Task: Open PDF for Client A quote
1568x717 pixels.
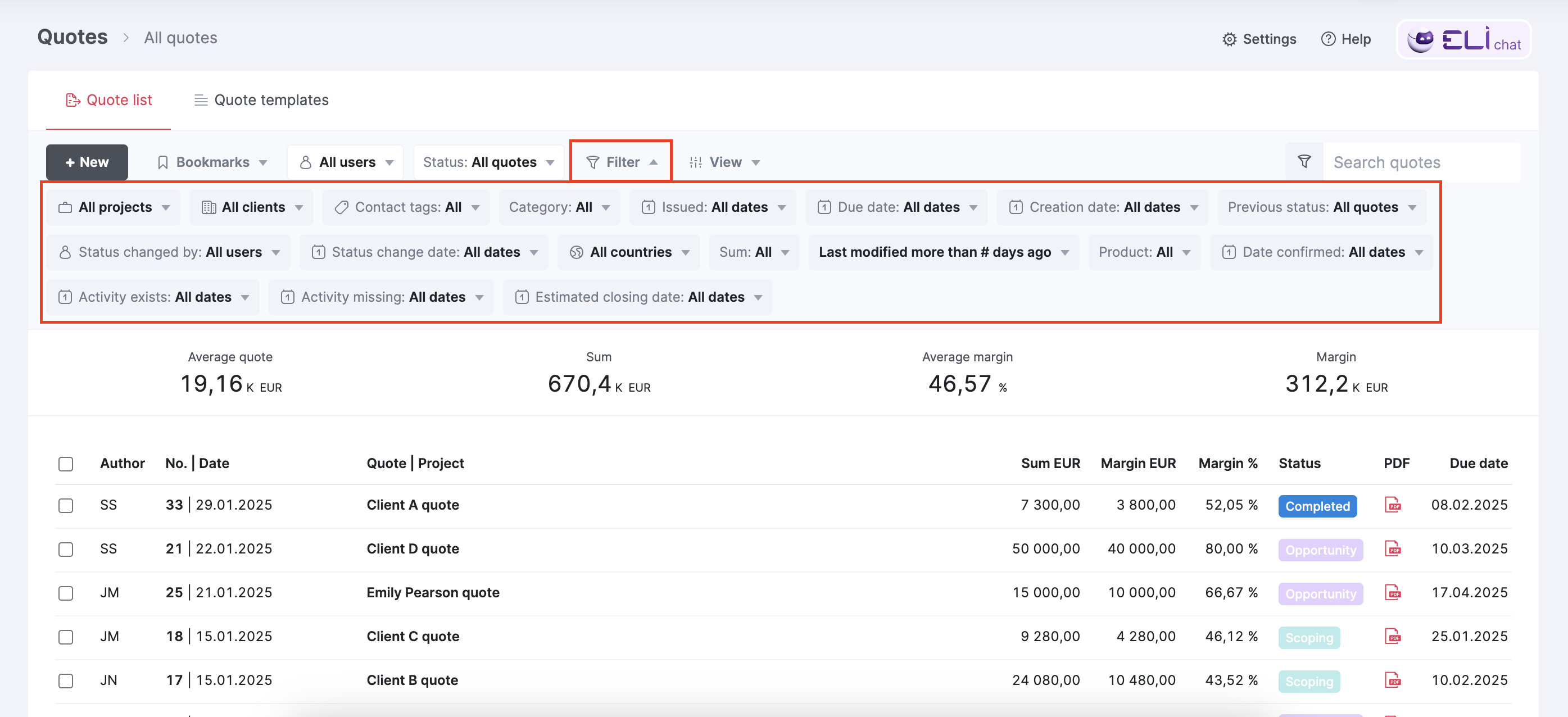Action: [x=1393, y=505]
